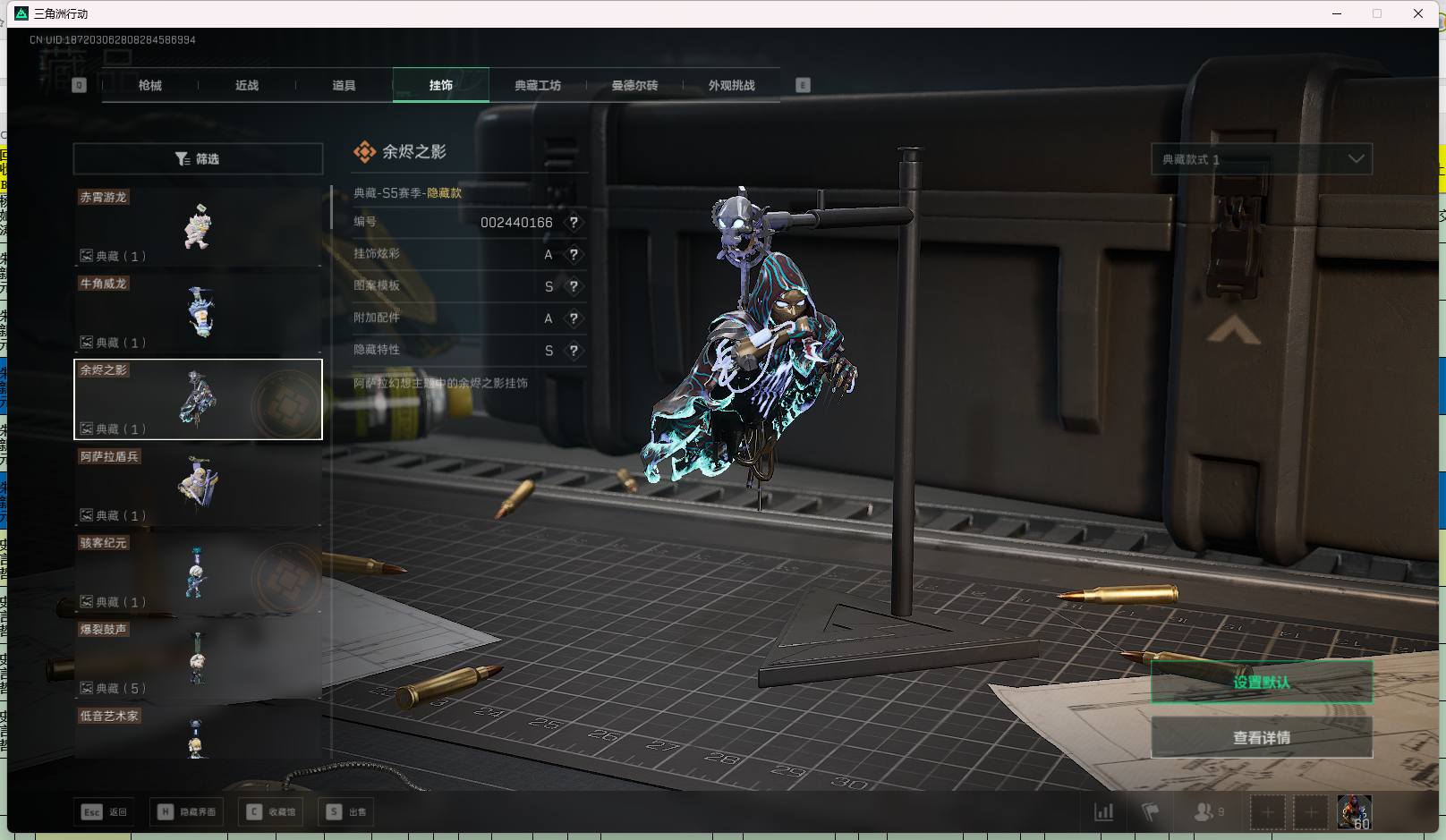Switch to the 枪械 tab

pyautogui.click(x=150, y=86)
